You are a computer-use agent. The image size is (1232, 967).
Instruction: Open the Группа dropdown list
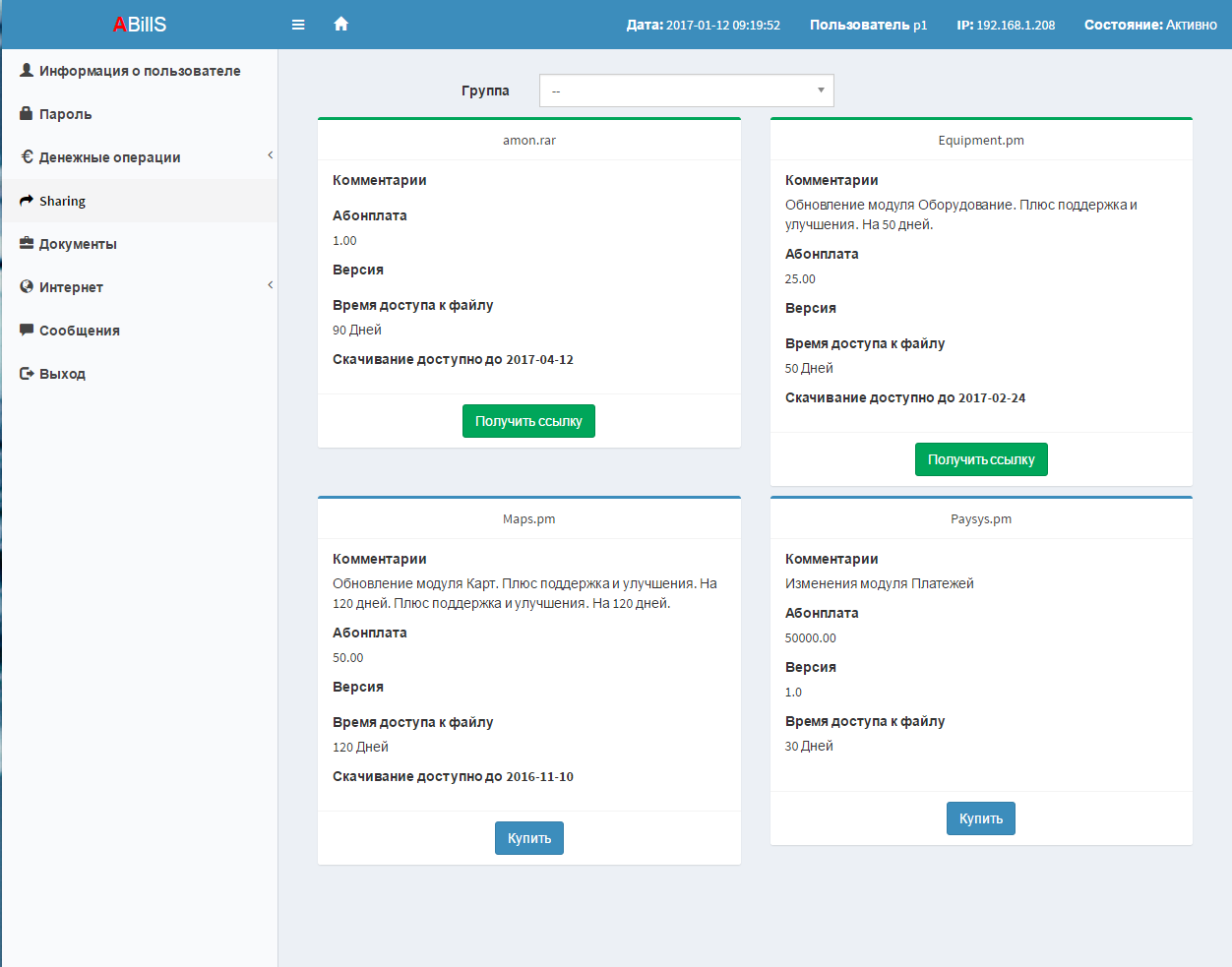pyautogui.click(x=686, y=91)
